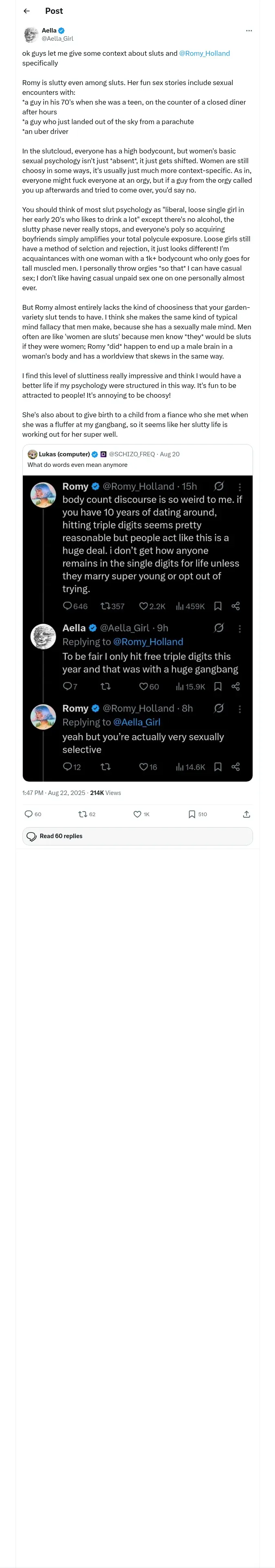Click the share post icon
Image resolution: width=275 pixels, height=1568 pixels.
coord(246,814)
